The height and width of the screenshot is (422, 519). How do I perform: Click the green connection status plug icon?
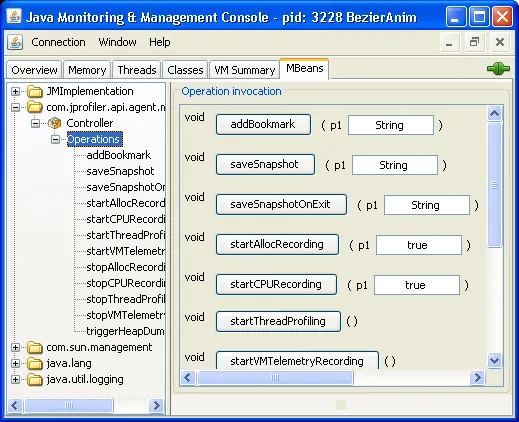[x=498, y=69]
